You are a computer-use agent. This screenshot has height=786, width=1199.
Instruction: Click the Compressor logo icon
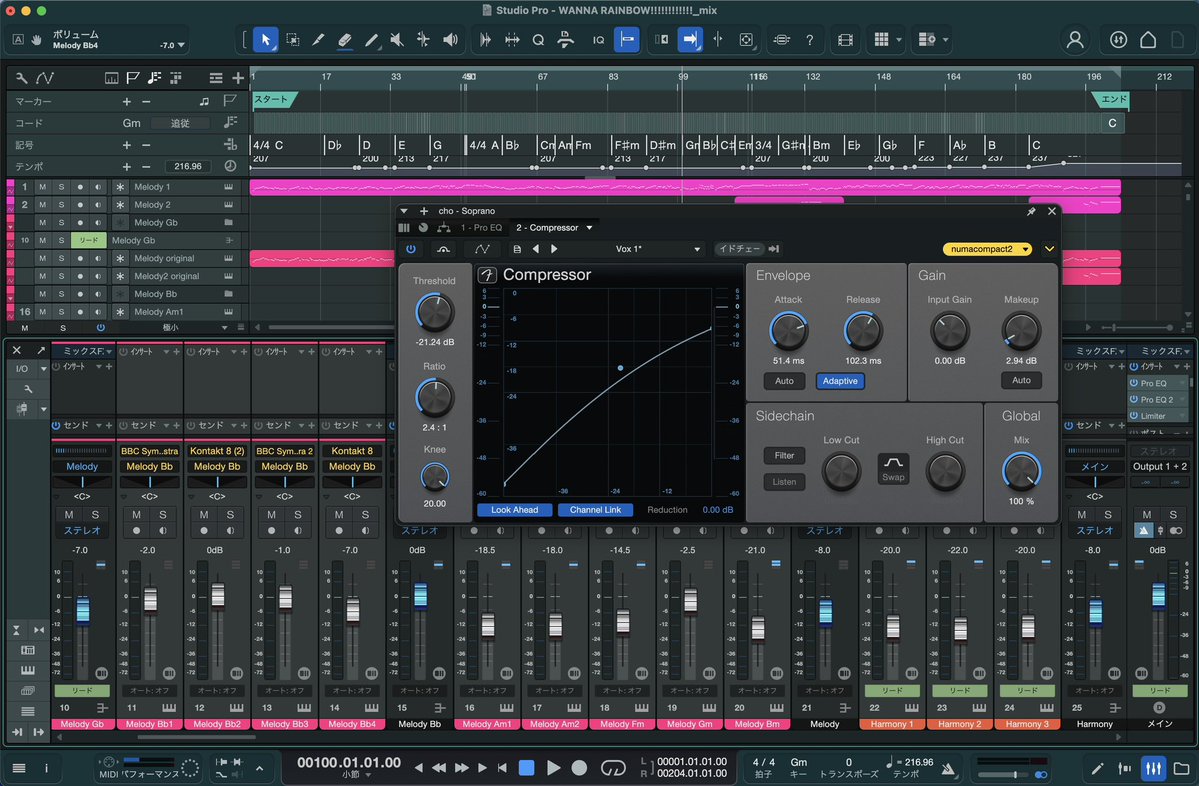point(487,274)
